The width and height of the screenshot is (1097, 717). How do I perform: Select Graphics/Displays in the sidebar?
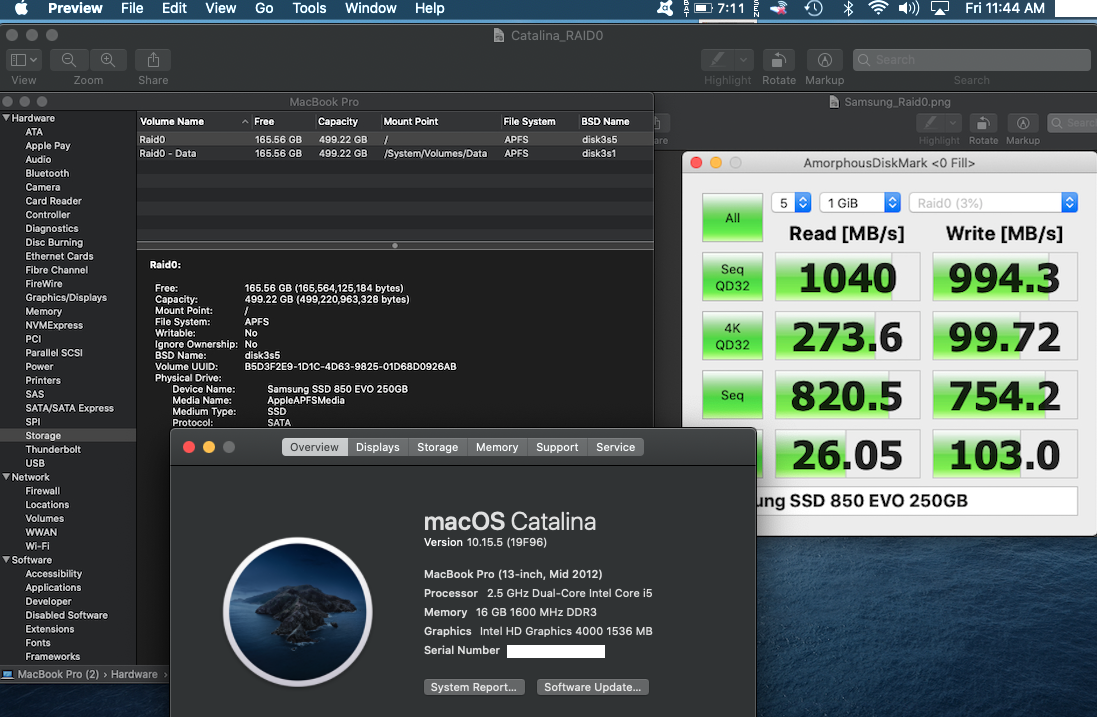coord(66,298)
